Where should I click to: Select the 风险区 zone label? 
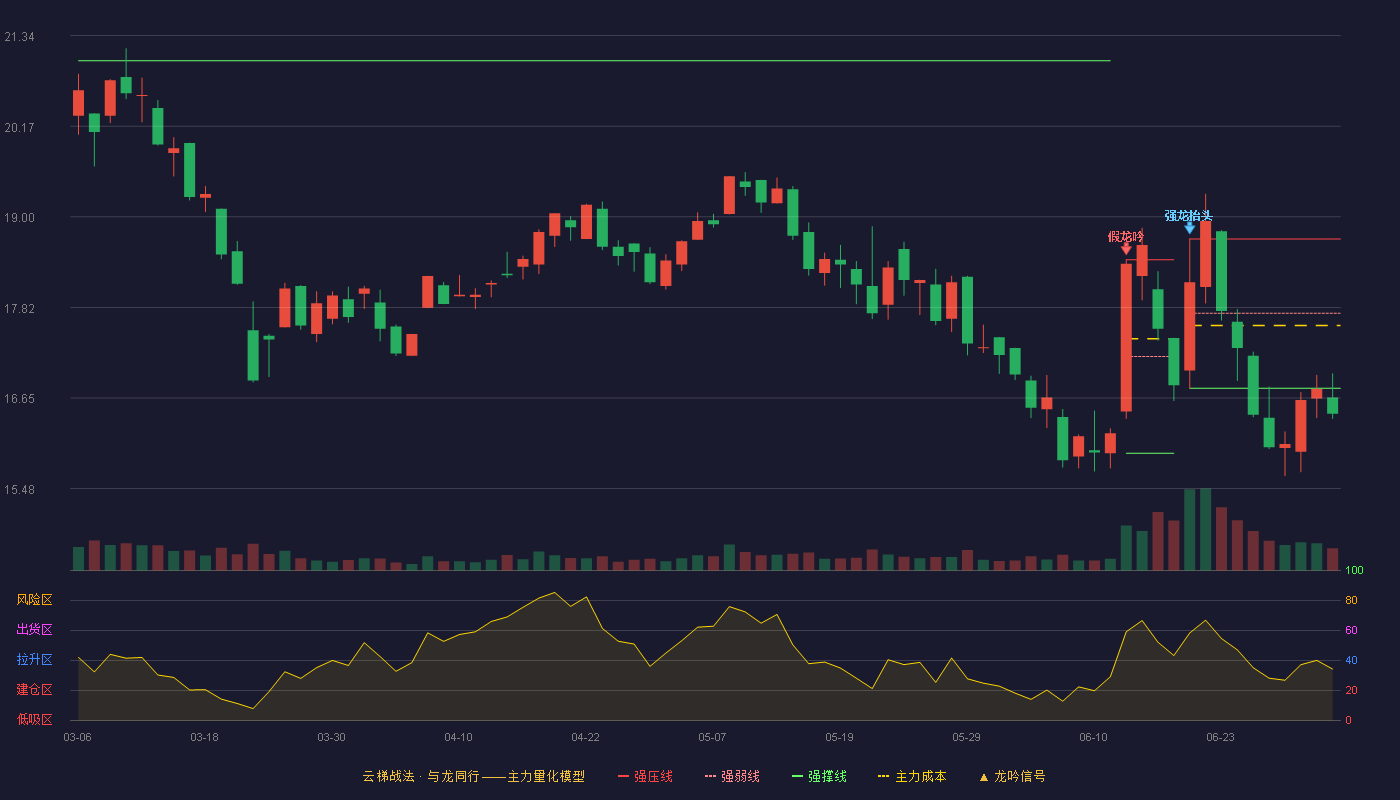click(34, 600)
